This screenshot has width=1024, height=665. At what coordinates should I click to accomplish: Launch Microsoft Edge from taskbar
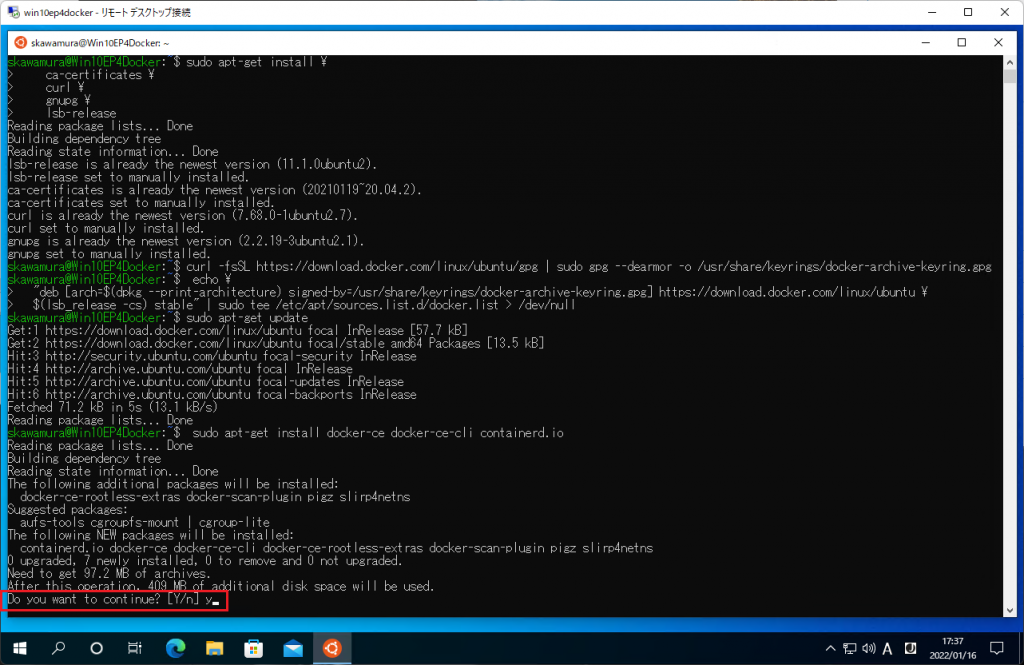pyautogui.click(x=175, y=648)
